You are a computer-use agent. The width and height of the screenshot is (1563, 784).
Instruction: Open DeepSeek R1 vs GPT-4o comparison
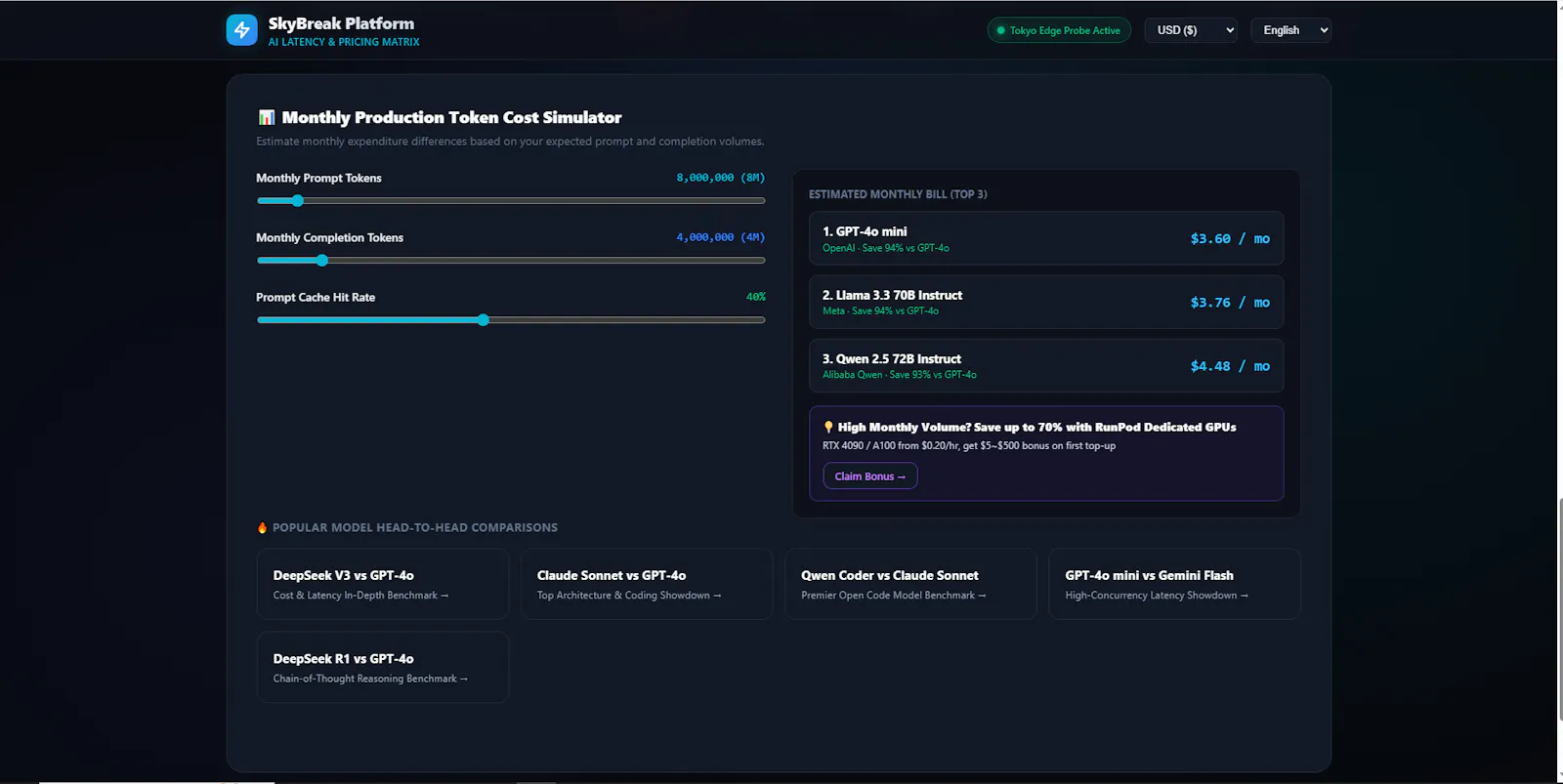(x=383, y=667)
